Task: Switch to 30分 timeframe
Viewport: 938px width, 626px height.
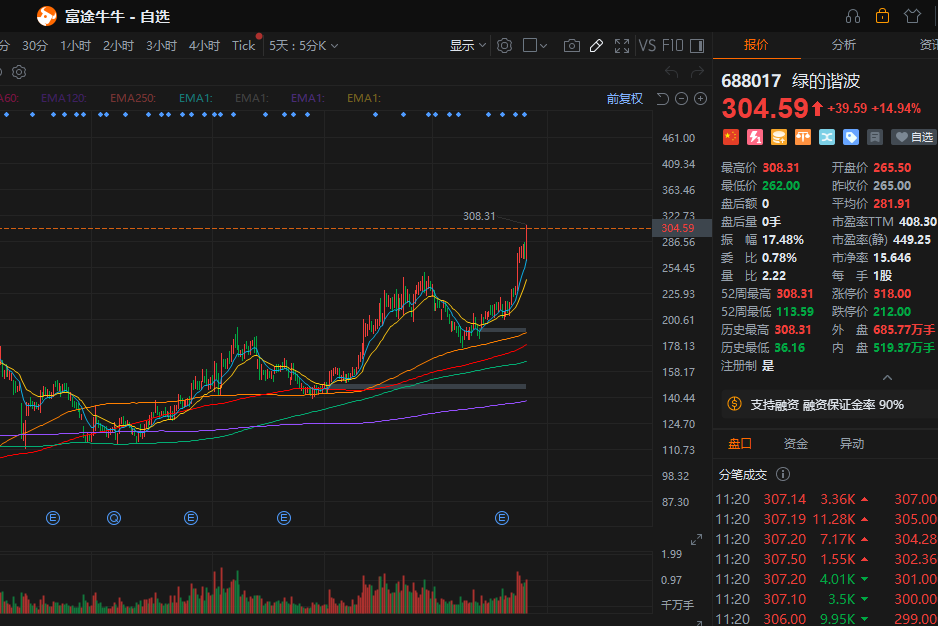Action: coord(35,45)
